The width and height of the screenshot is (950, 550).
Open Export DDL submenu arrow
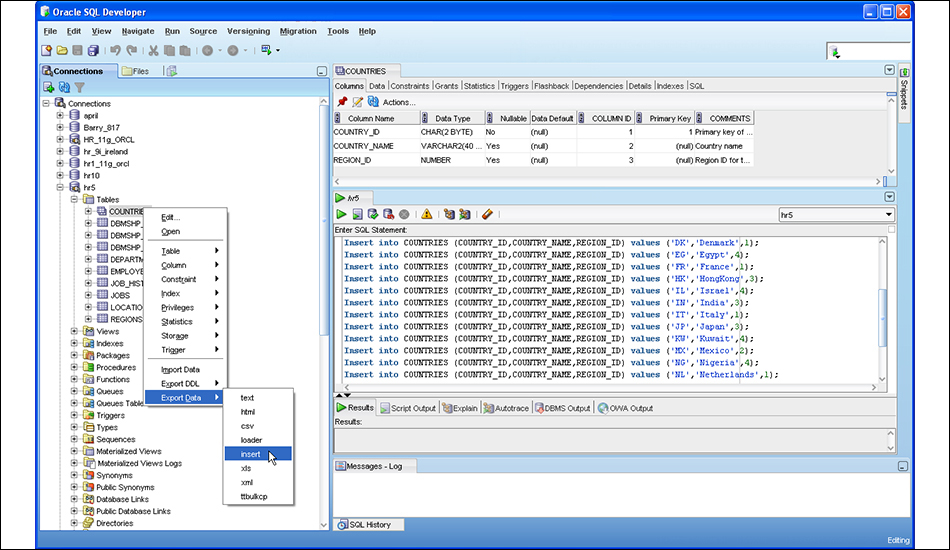(216, 383)
